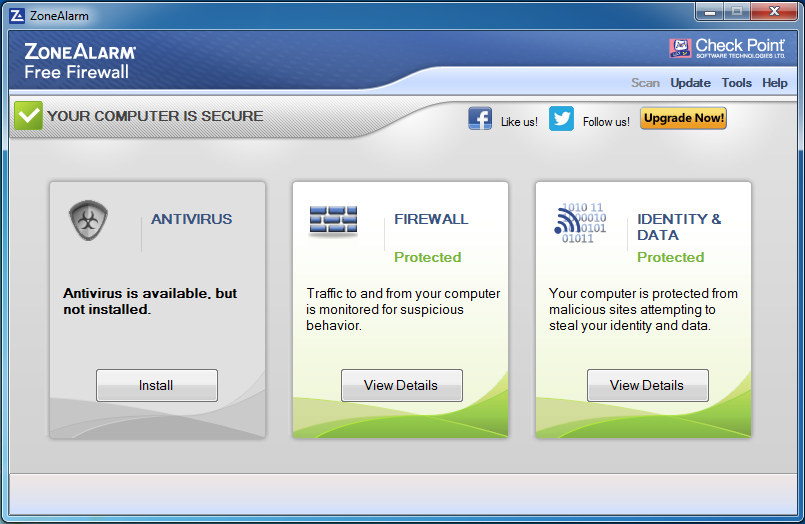Click 'YOUR COMPUTER IS SECURE' status text
The height and width of the screenshot is (524, 805).
coord(155,116)
